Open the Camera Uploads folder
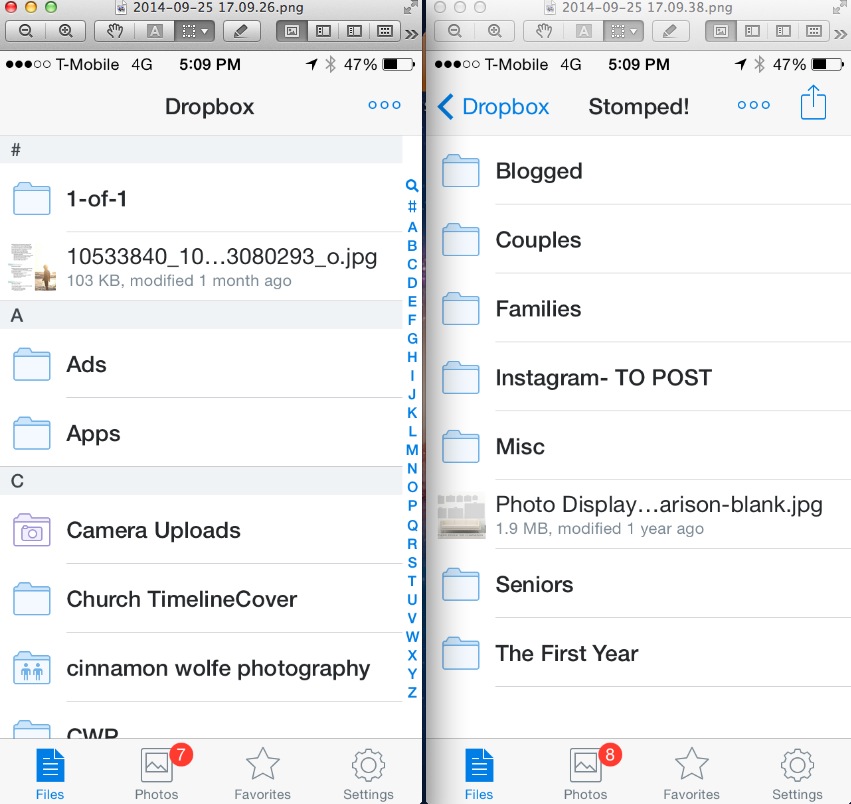The image size is (851, 804). [x=201, y=530]
